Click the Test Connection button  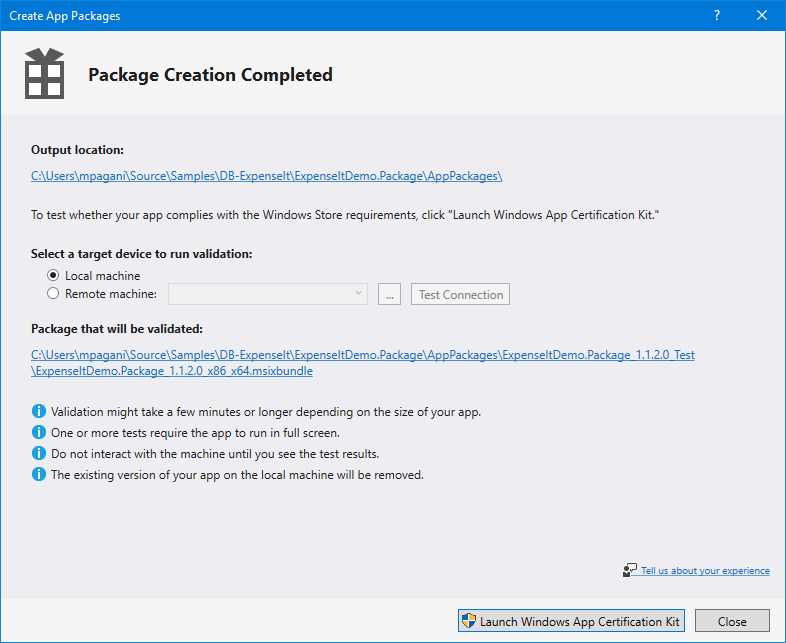pyautogui.click(x=461, y=294)
